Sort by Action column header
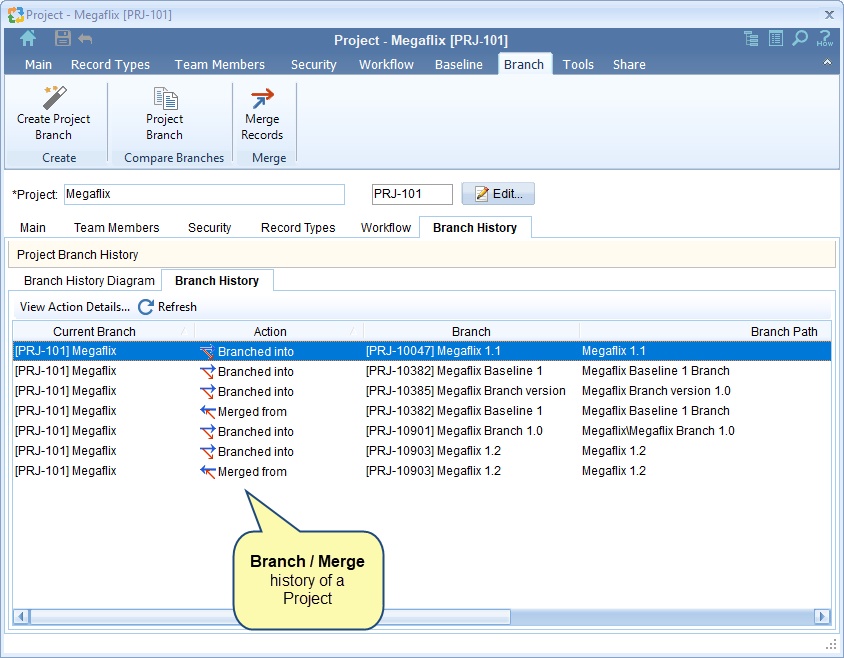The image size is (844, 658). click(279, 332)
